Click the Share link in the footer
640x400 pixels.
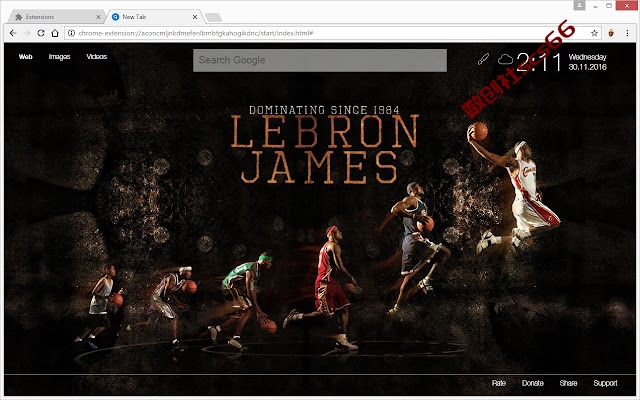tap(568, 383)
